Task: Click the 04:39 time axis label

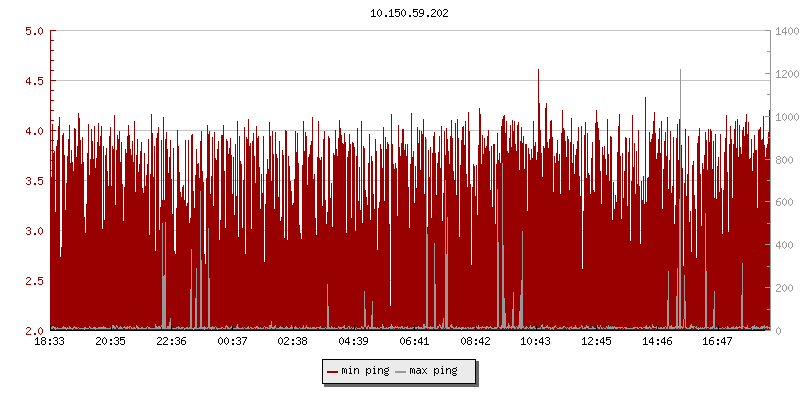Action: pos(354,342)
